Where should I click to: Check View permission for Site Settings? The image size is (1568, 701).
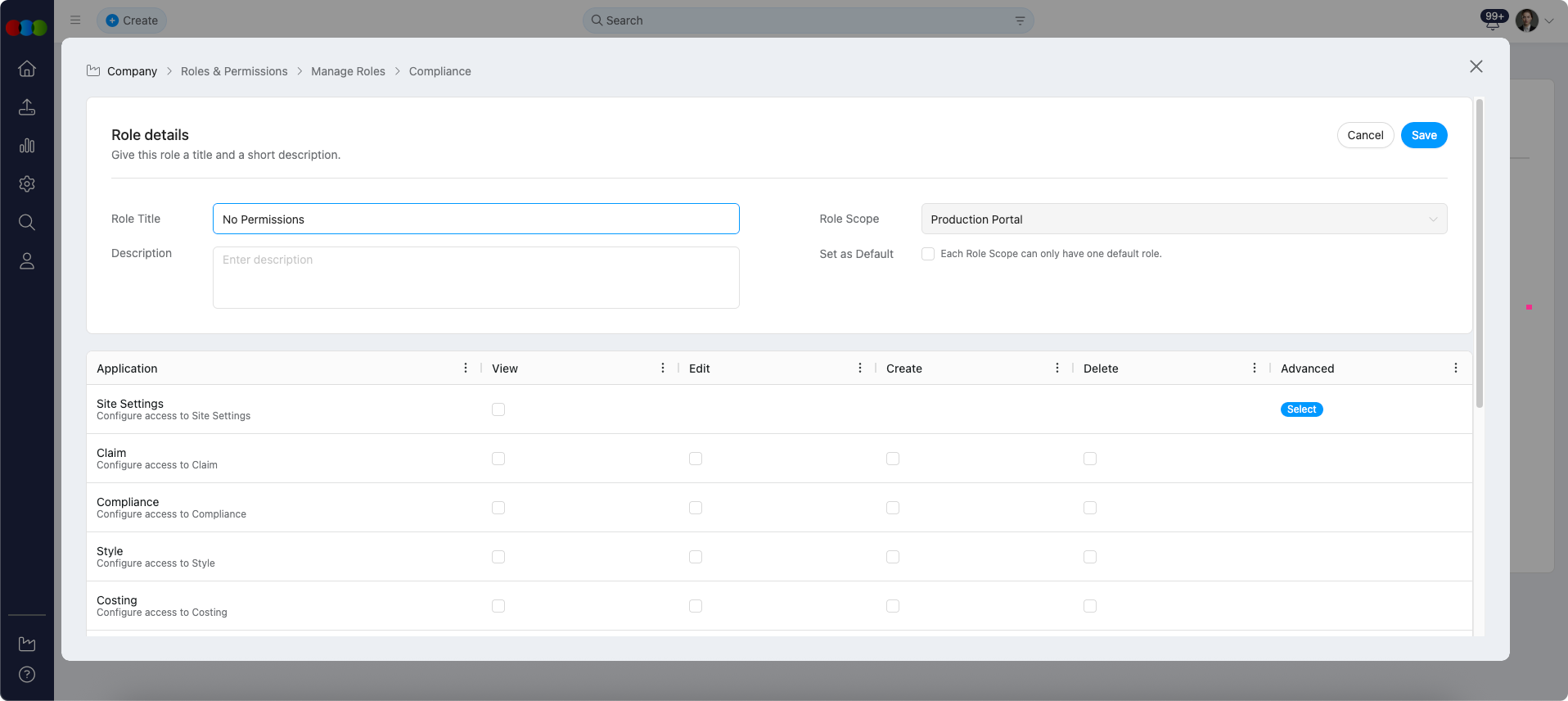[x=498, y=409]
